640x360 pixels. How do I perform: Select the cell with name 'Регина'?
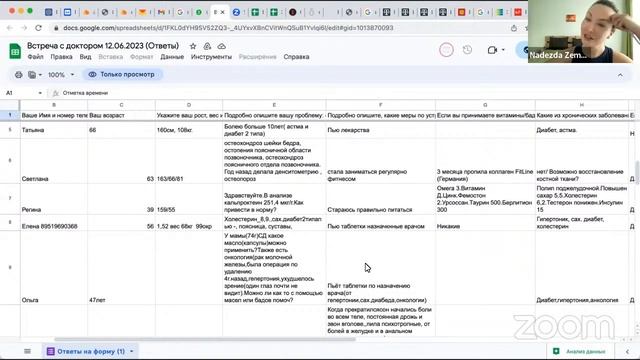pos(54,199)
